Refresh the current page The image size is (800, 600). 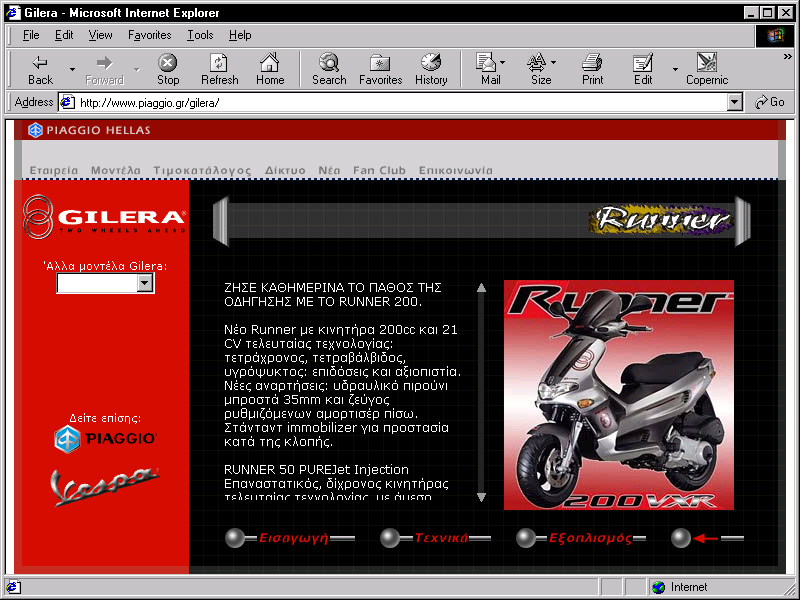click(x=219, y=69)
